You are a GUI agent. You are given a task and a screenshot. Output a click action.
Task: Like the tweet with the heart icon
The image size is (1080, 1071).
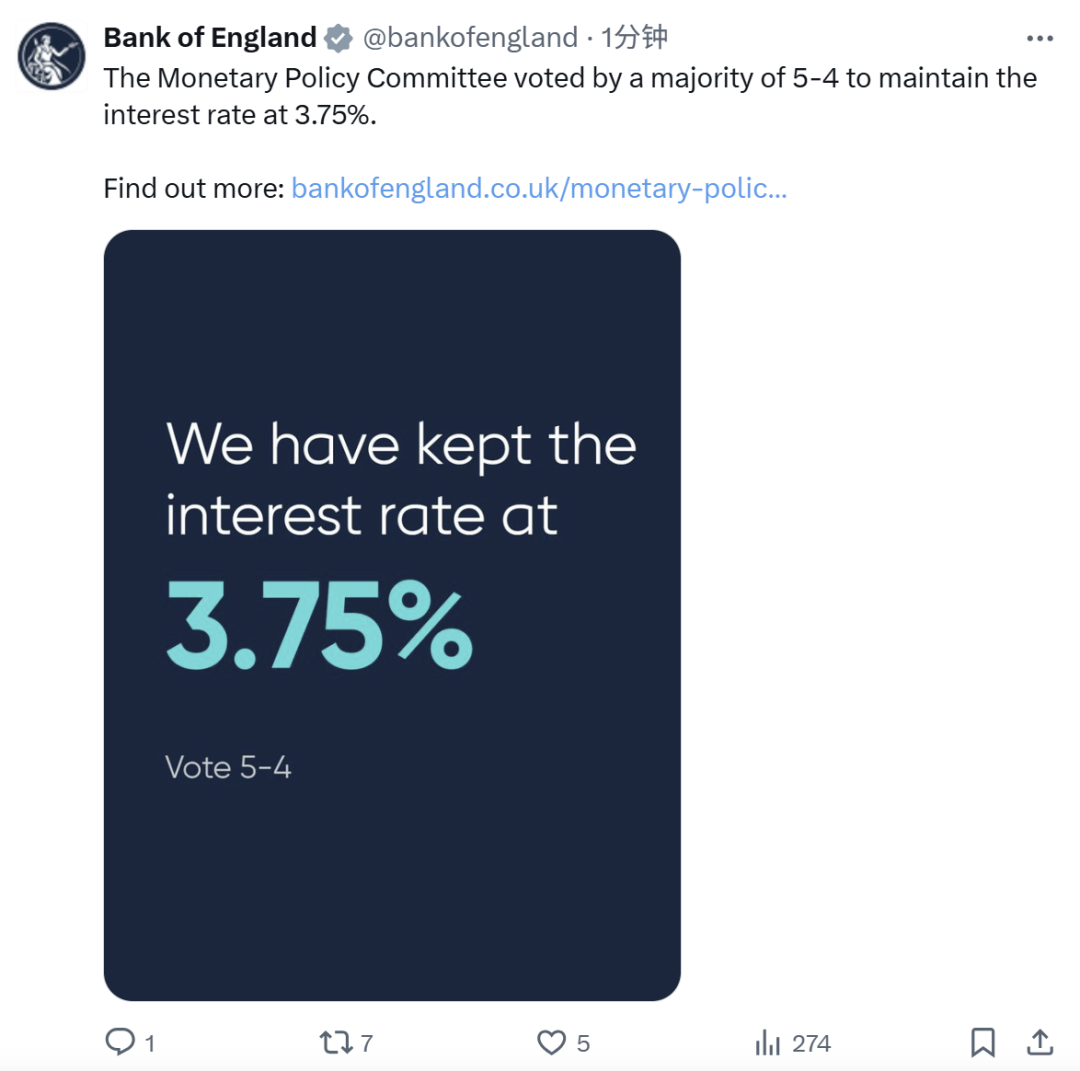(551, 1042)
